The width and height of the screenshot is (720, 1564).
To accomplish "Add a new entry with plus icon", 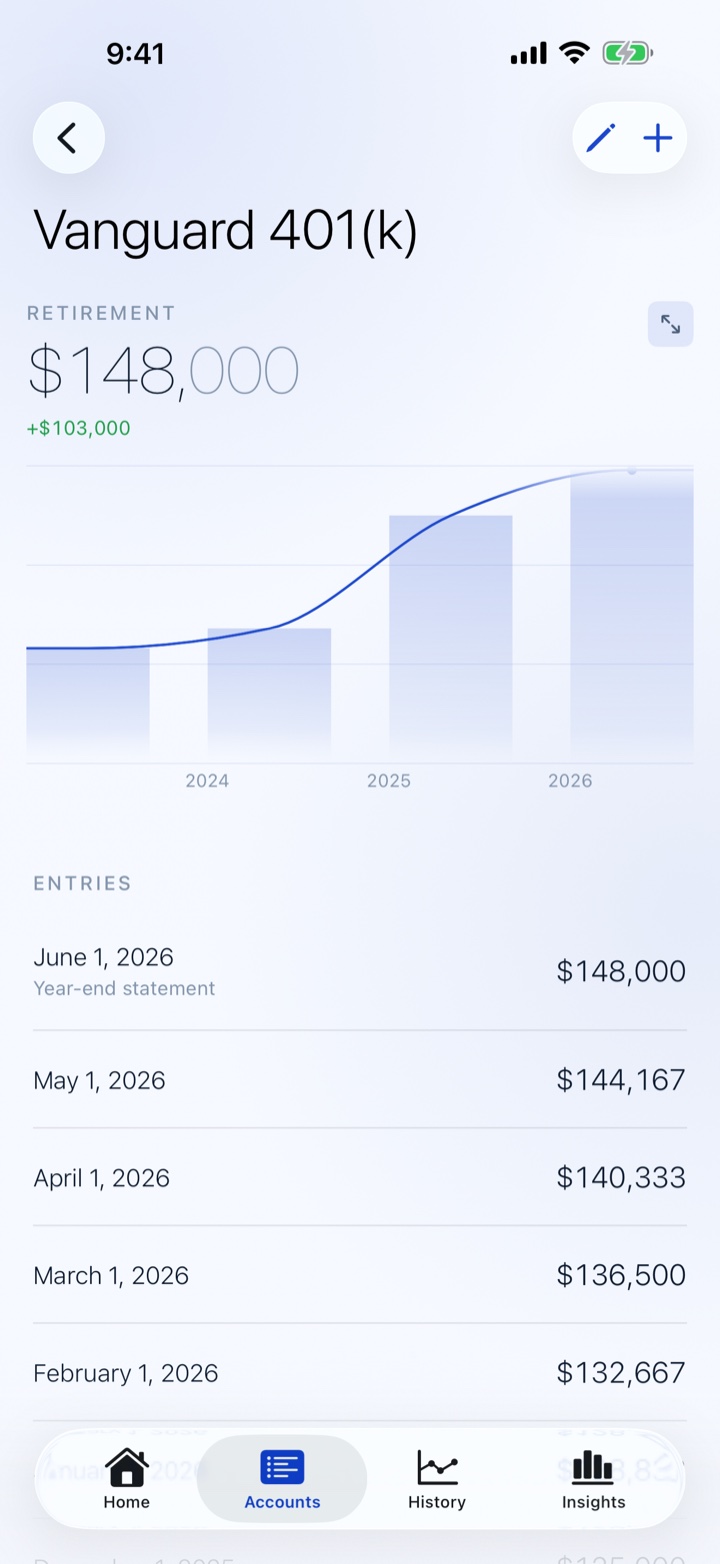I will click(657, 138).
